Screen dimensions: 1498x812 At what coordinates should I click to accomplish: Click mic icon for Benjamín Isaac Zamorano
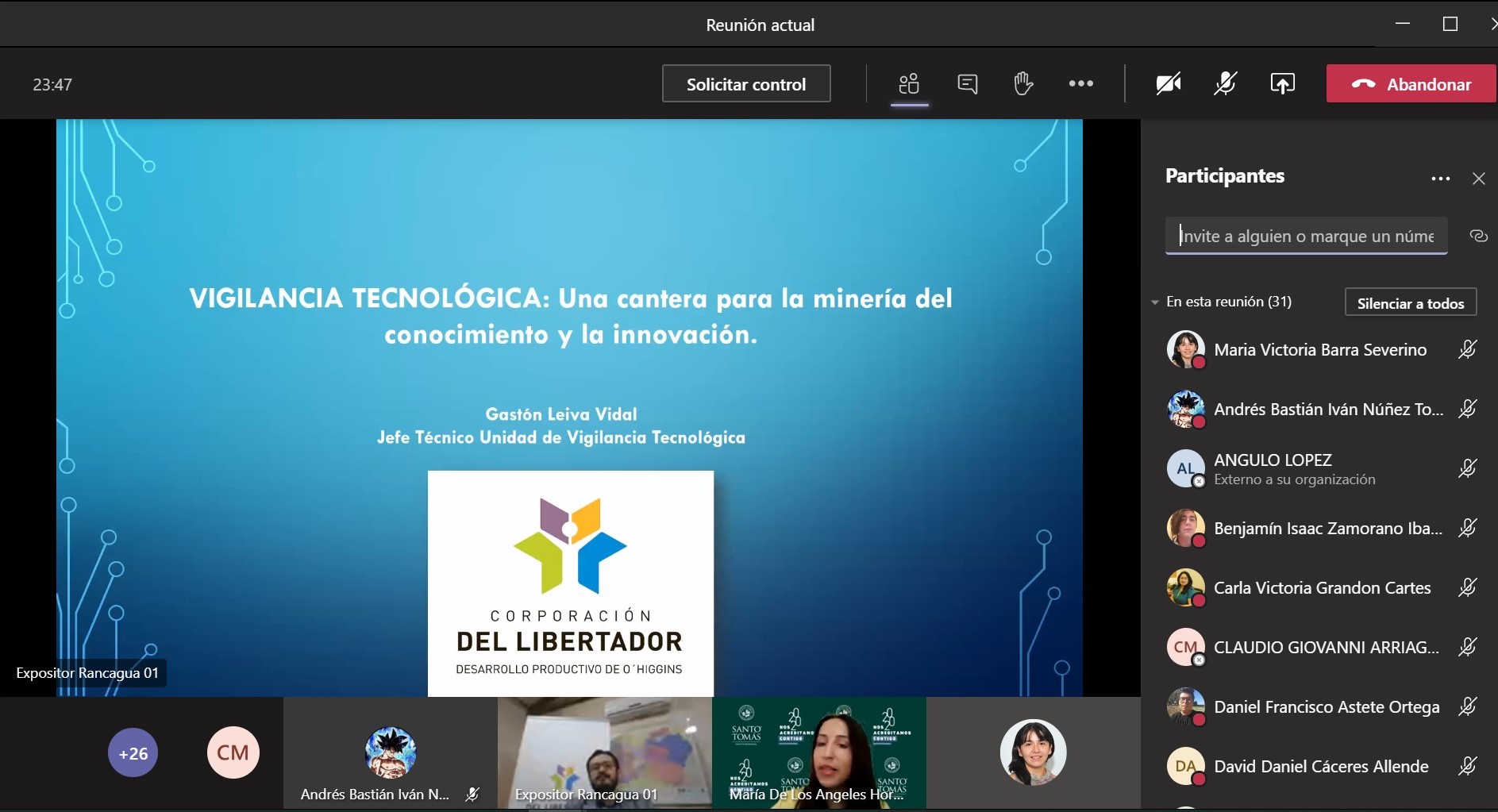pos(1467,529)
